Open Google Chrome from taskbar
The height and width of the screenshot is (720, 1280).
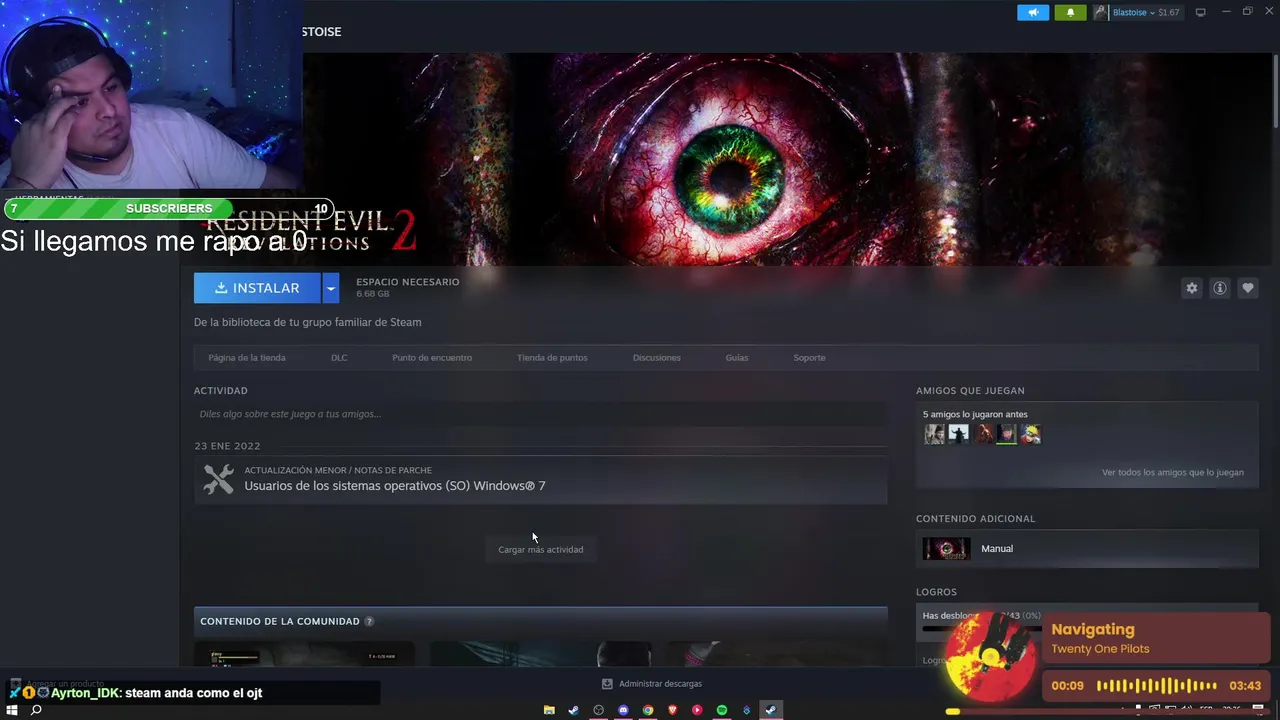[x=648, y=710]
